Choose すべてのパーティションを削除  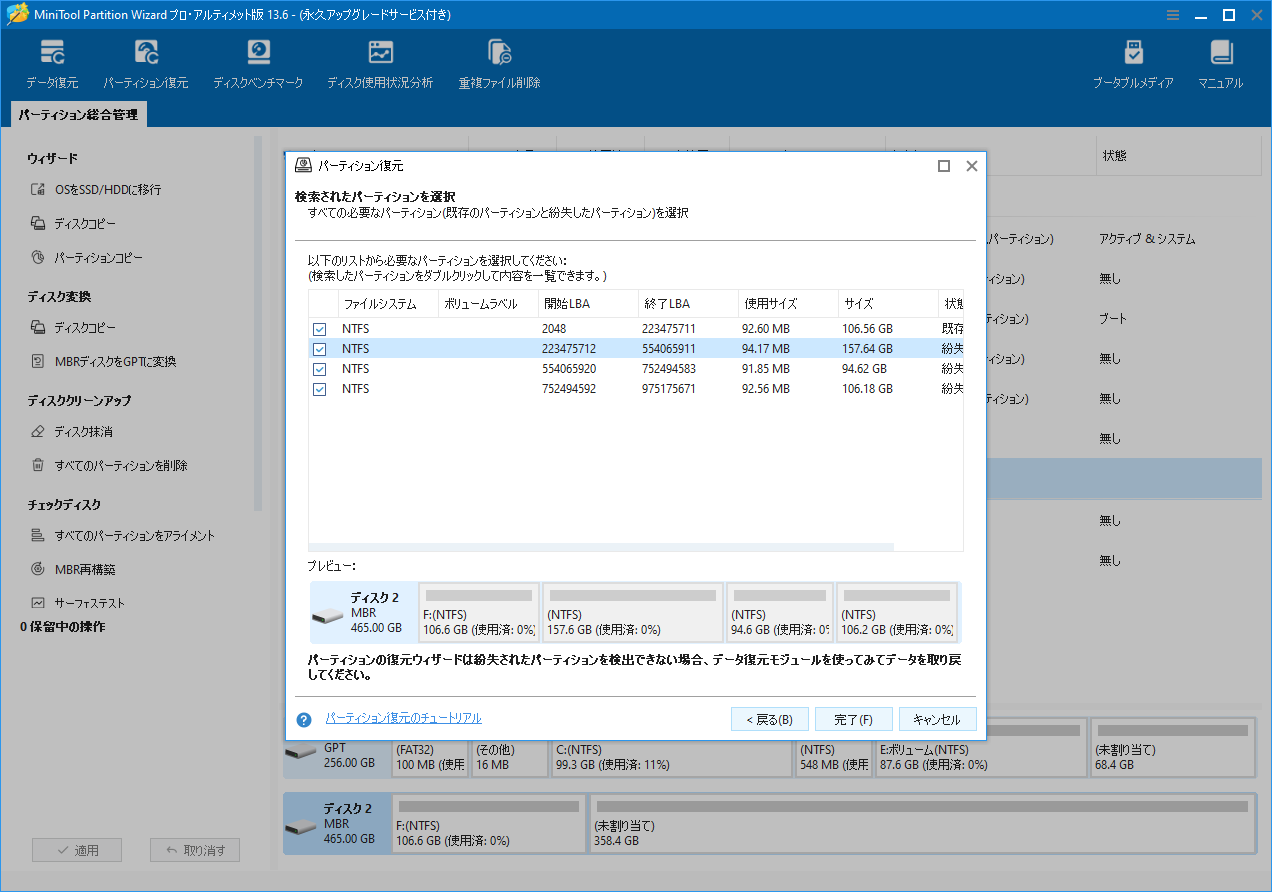[x=109, y=465]
